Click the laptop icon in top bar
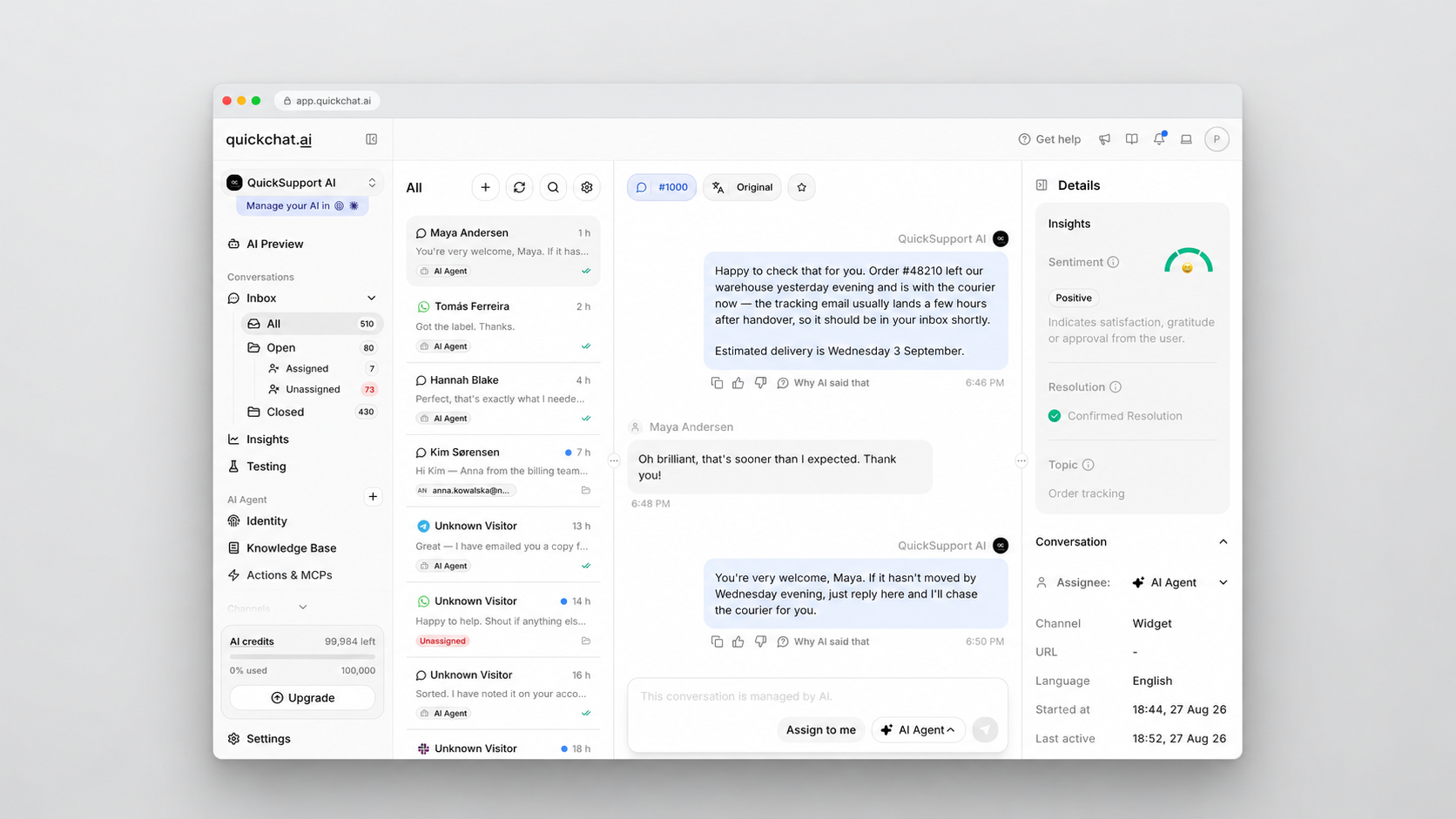 click(1186, 139)
